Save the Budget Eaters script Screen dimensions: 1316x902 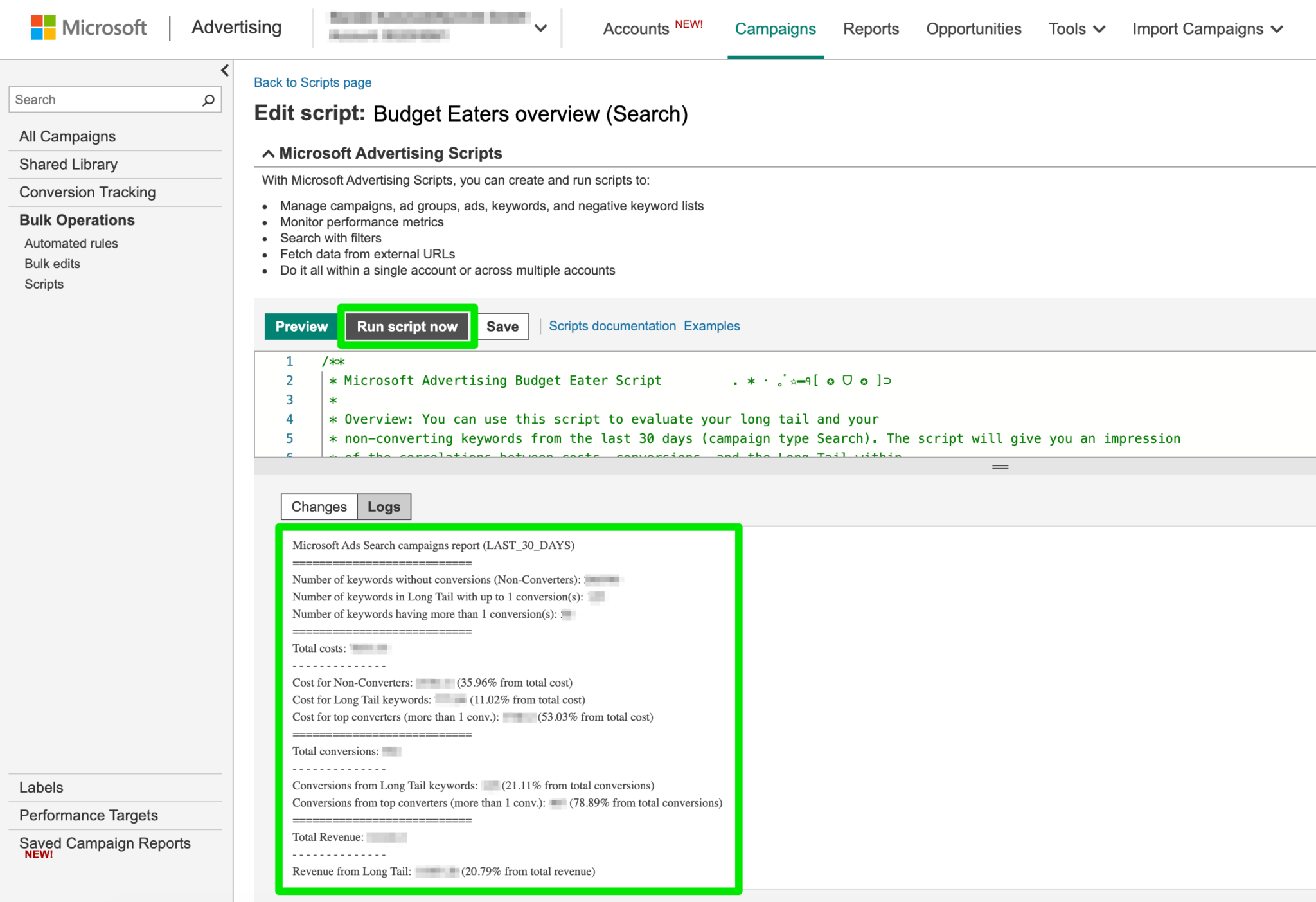(x=502, y=326)
